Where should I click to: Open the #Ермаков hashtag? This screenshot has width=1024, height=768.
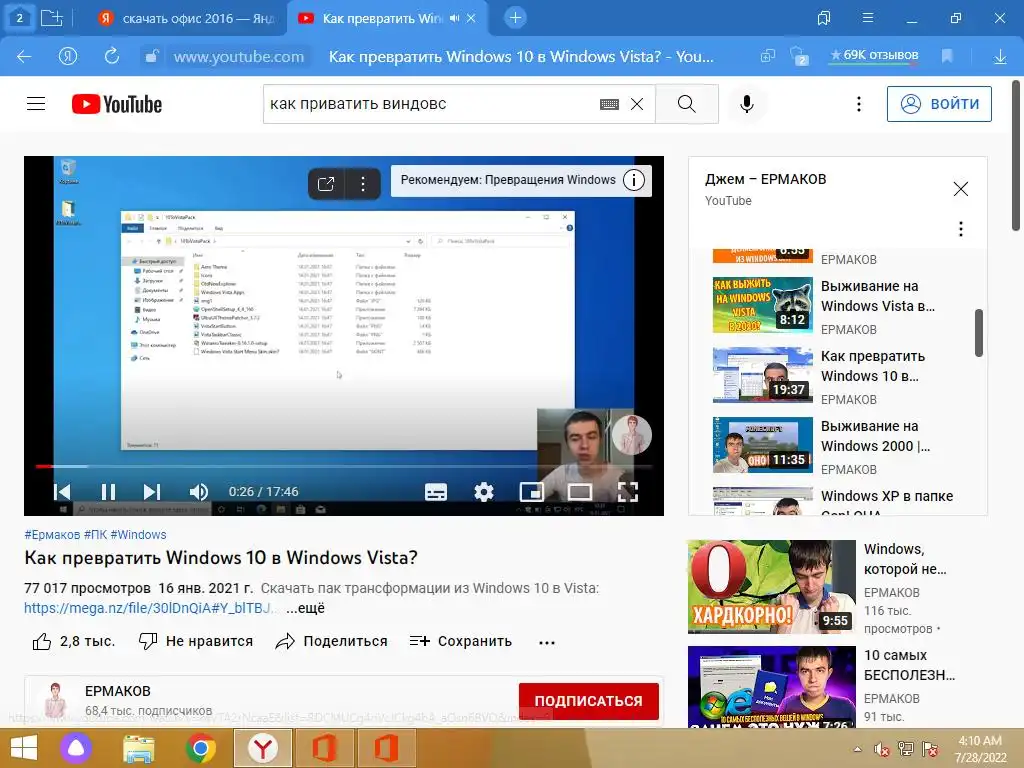pyautogui.click(x=52, y=535)
